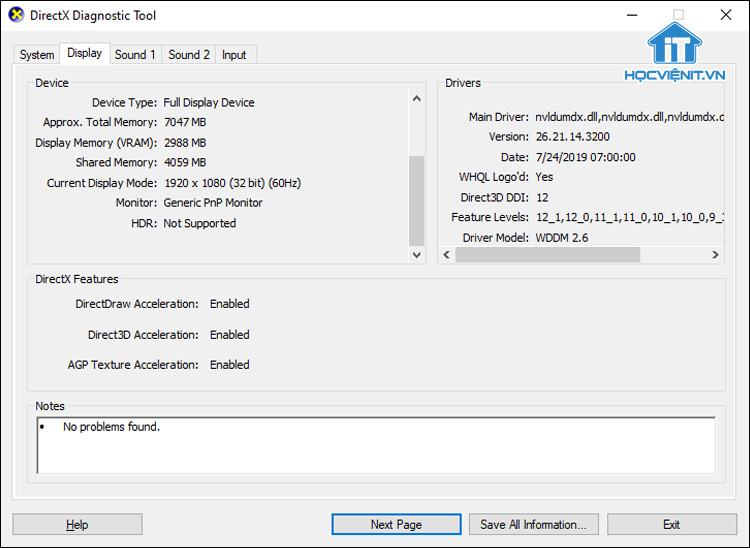
Task: Click Device panel scroll up arrow
Action: tap(417, 99)
